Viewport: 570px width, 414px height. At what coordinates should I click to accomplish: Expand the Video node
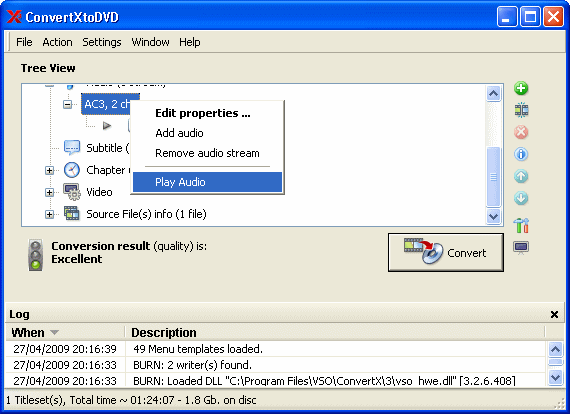(x=49, y=192)
